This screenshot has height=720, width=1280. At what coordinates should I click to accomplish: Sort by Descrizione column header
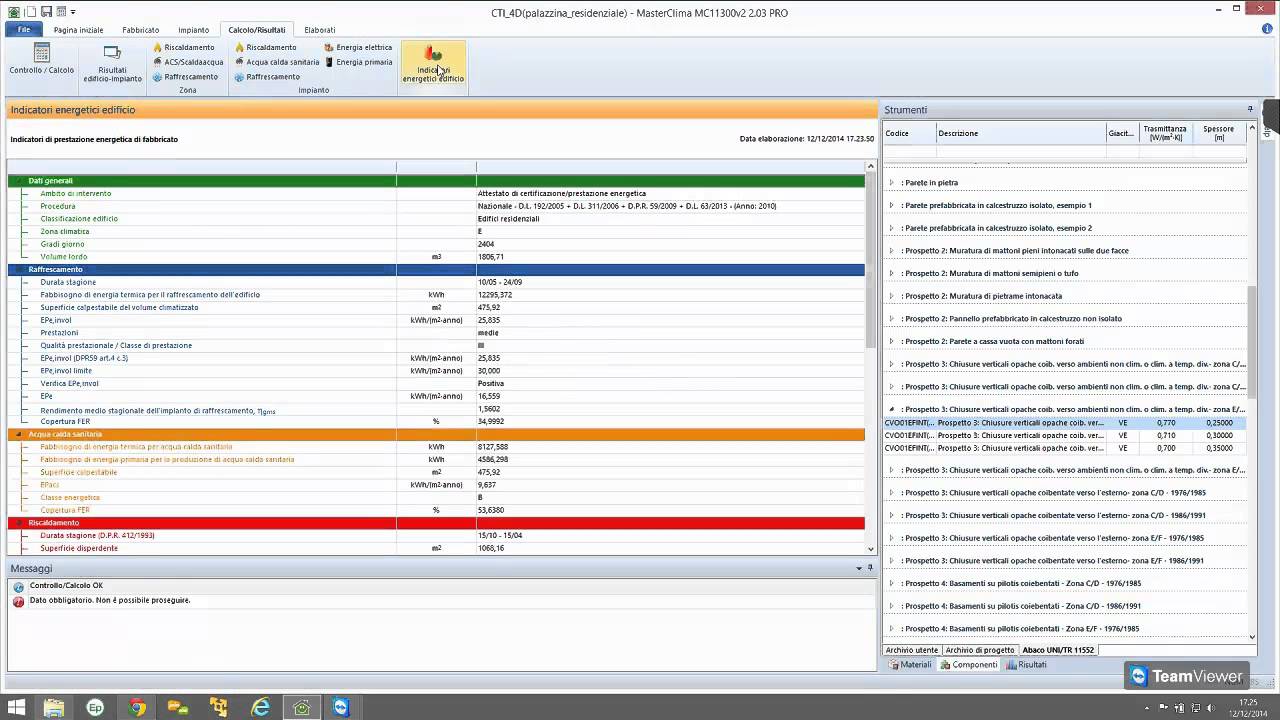click(1021, 133)
